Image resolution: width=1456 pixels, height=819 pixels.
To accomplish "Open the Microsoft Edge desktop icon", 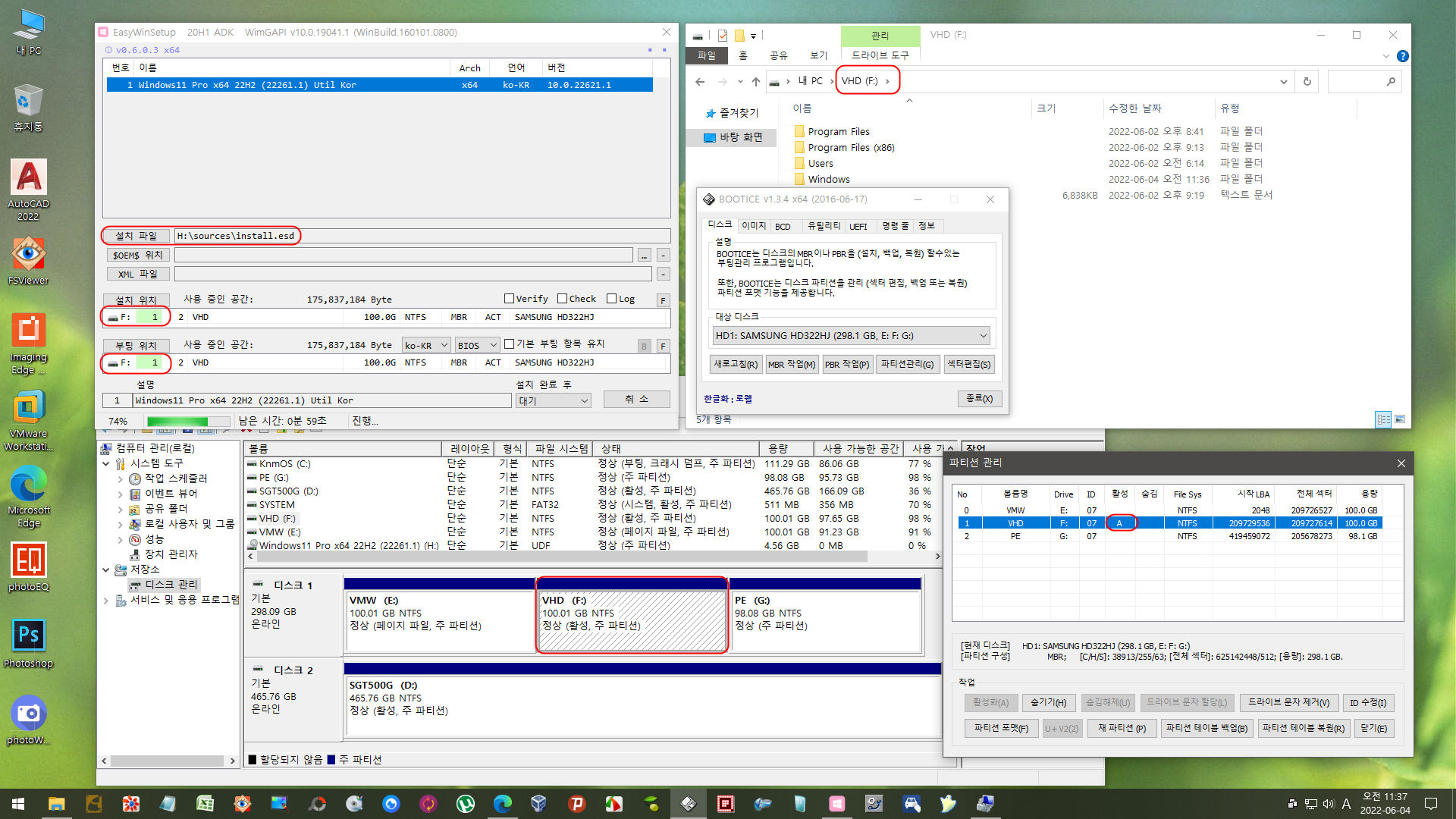I will coord(28,497).
